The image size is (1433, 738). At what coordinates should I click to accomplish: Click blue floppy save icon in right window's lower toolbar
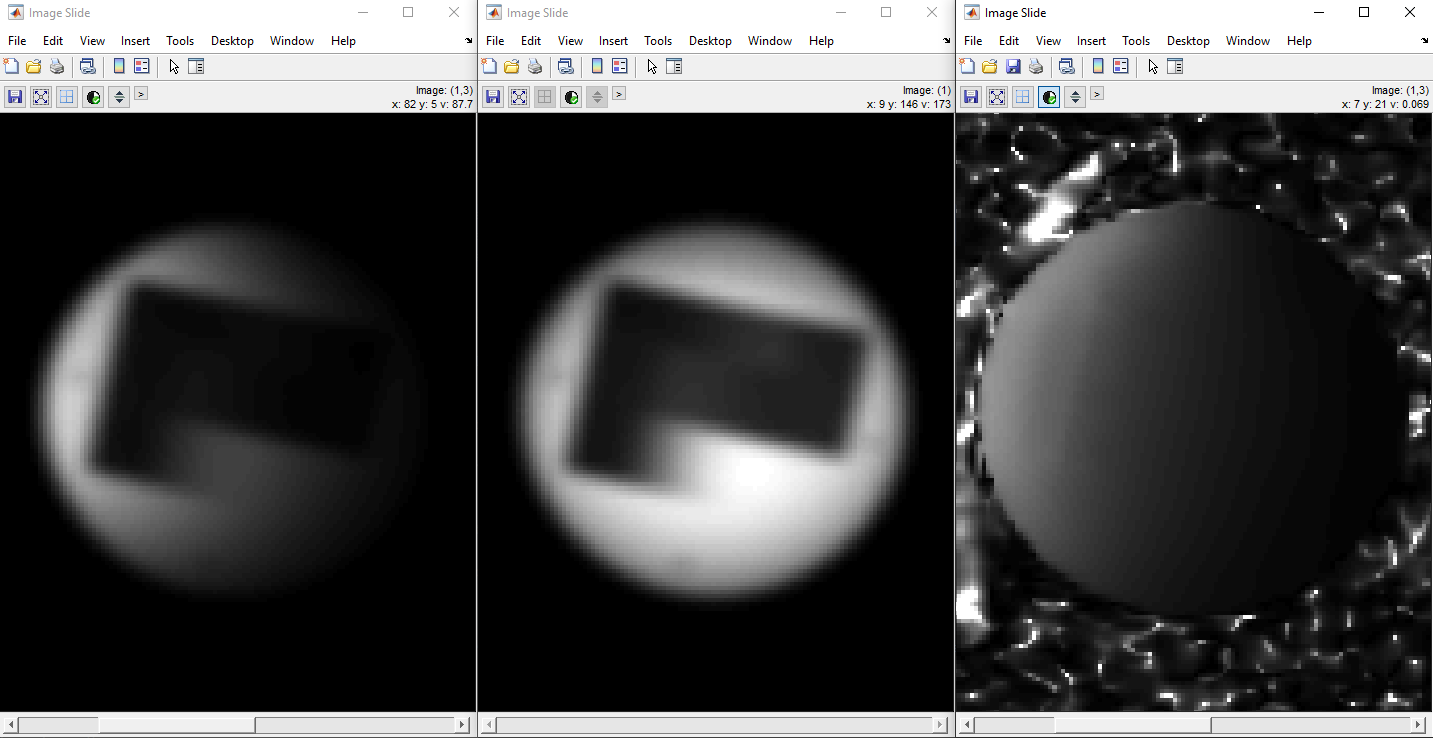[x=971, y=97]
